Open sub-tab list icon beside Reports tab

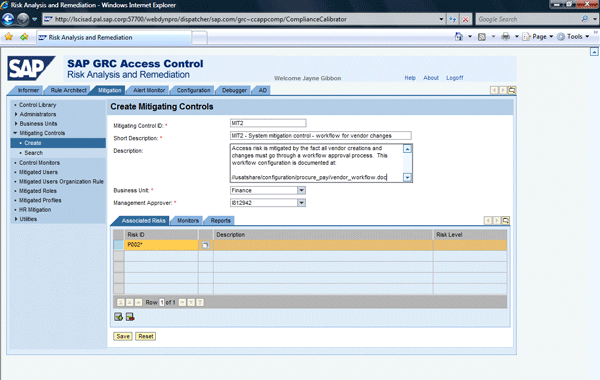[x=505, y=220]
